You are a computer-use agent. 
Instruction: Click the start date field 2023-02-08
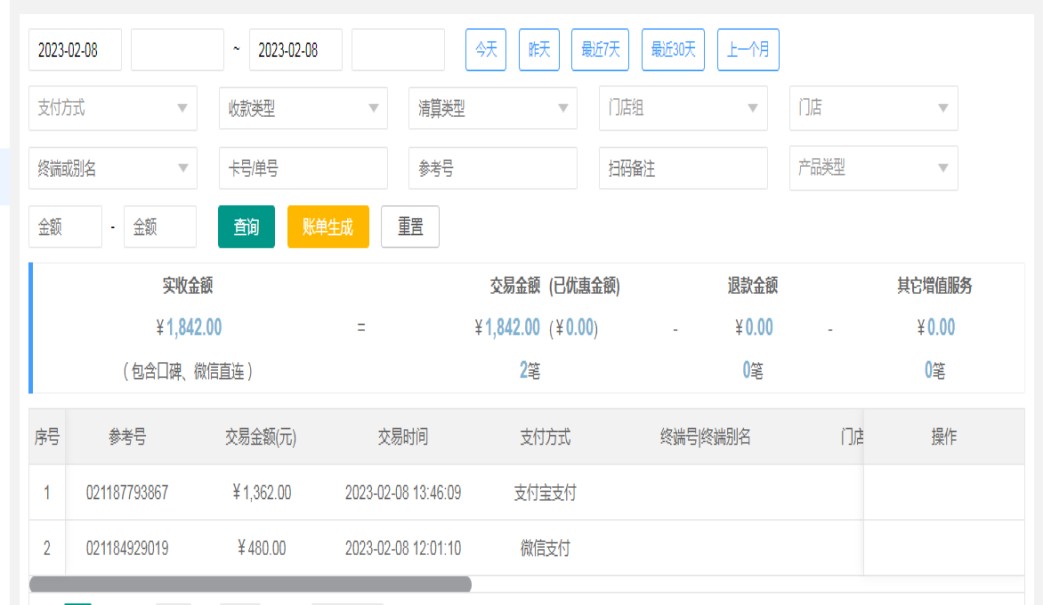75,50
